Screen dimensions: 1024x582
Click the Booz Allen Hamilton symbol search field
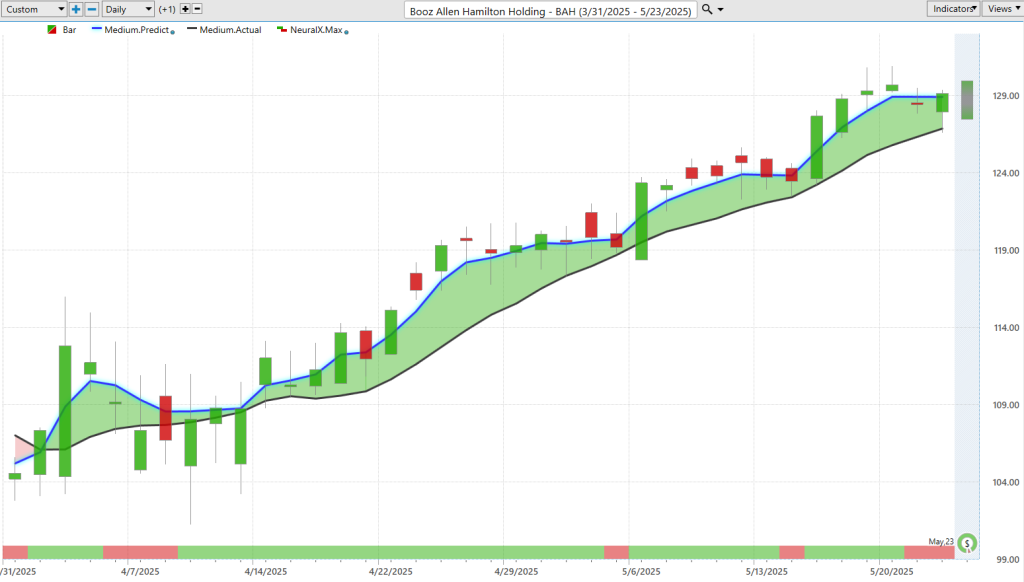click(551, 10)
